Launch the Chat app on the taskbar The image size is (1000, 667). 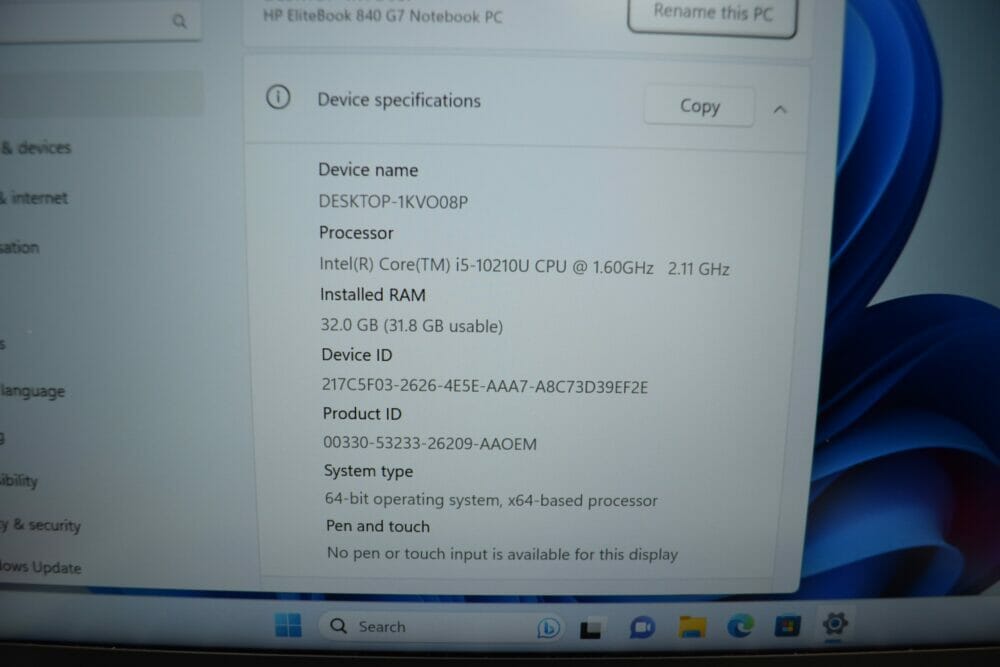point(642,627)
